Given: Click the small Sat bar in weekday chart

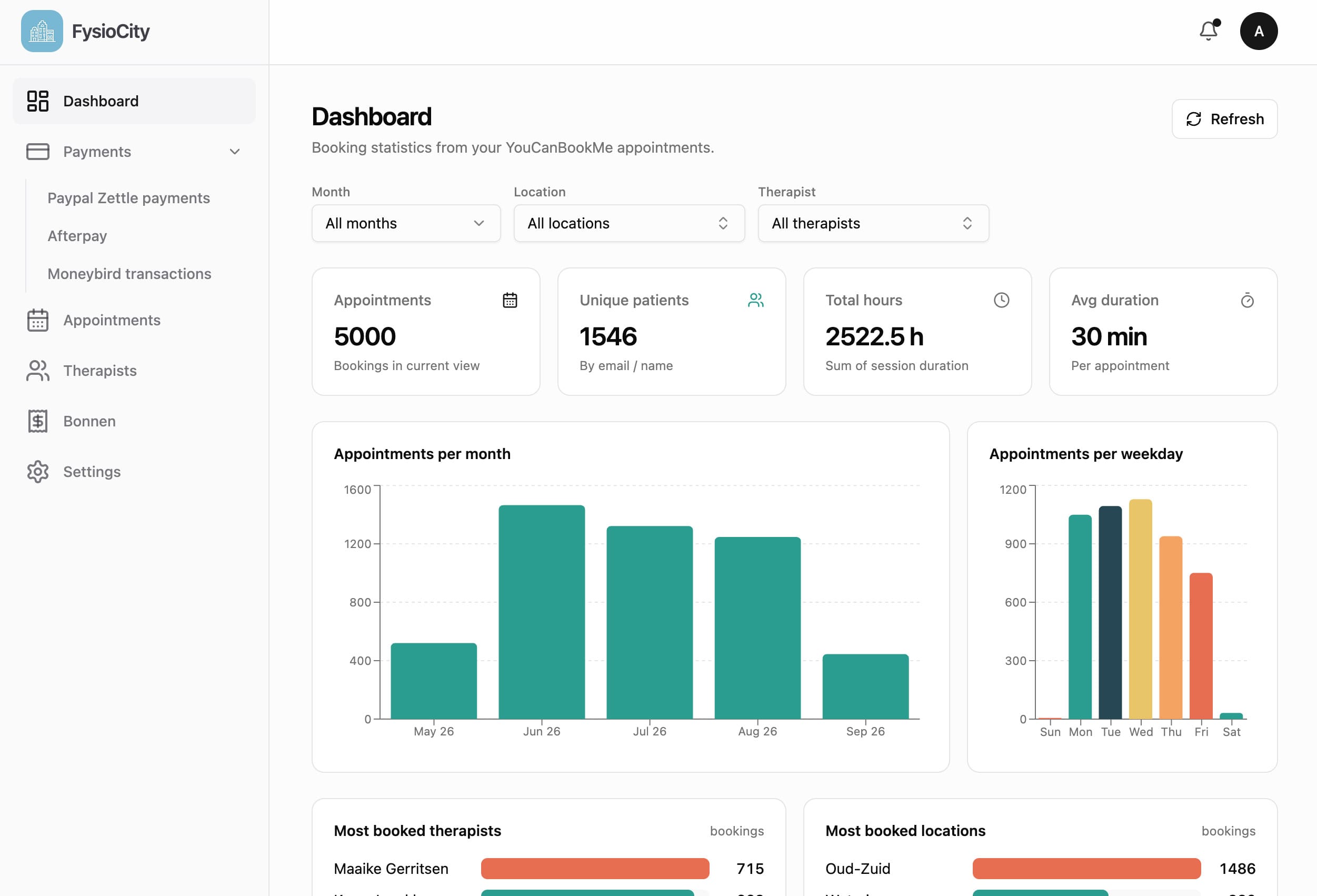Looking at the screenshot, I should coord(1231,716).
